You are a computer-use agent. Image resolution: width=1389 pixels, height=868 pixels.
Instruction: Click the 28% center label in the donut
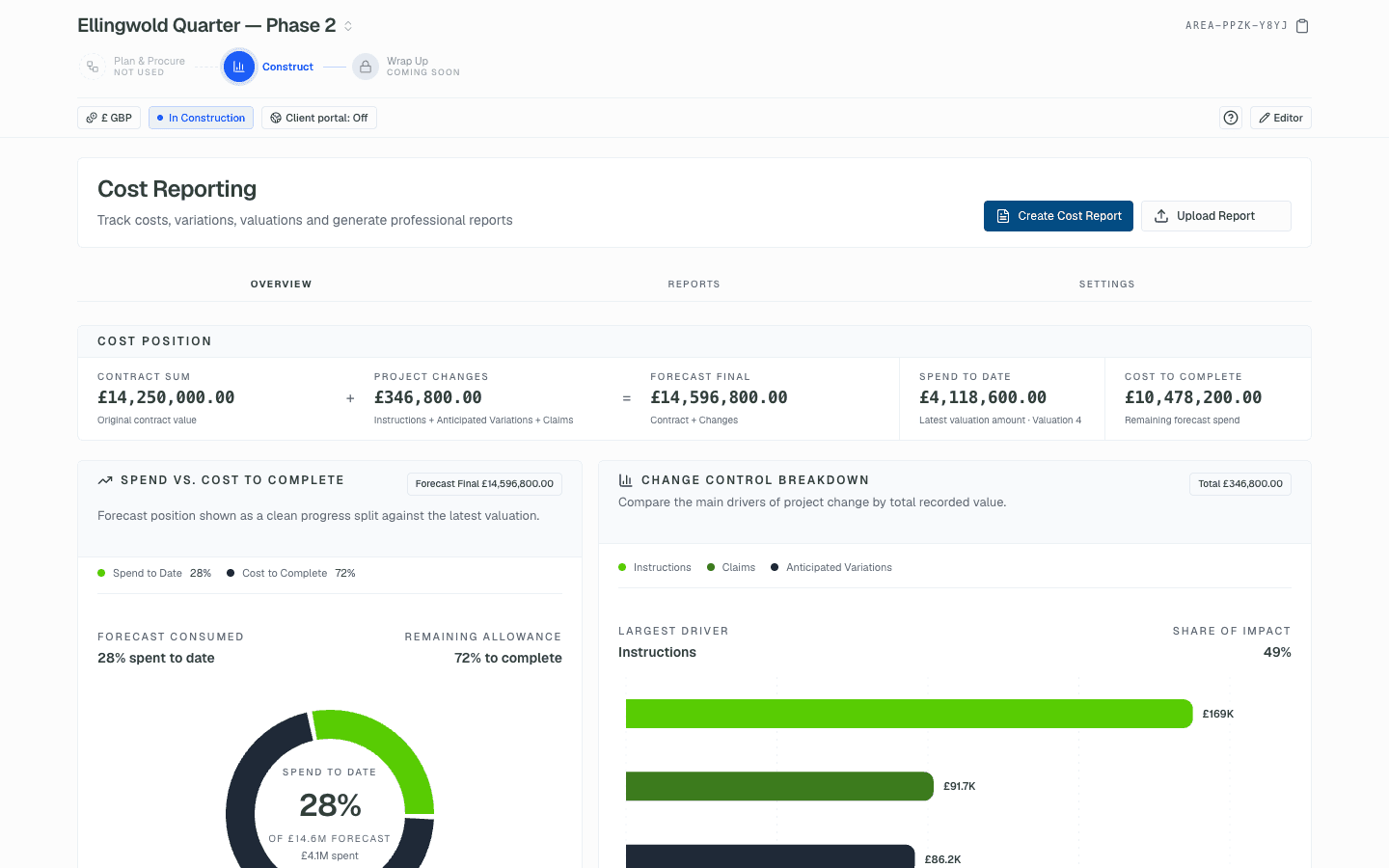(x=330, y=804)
